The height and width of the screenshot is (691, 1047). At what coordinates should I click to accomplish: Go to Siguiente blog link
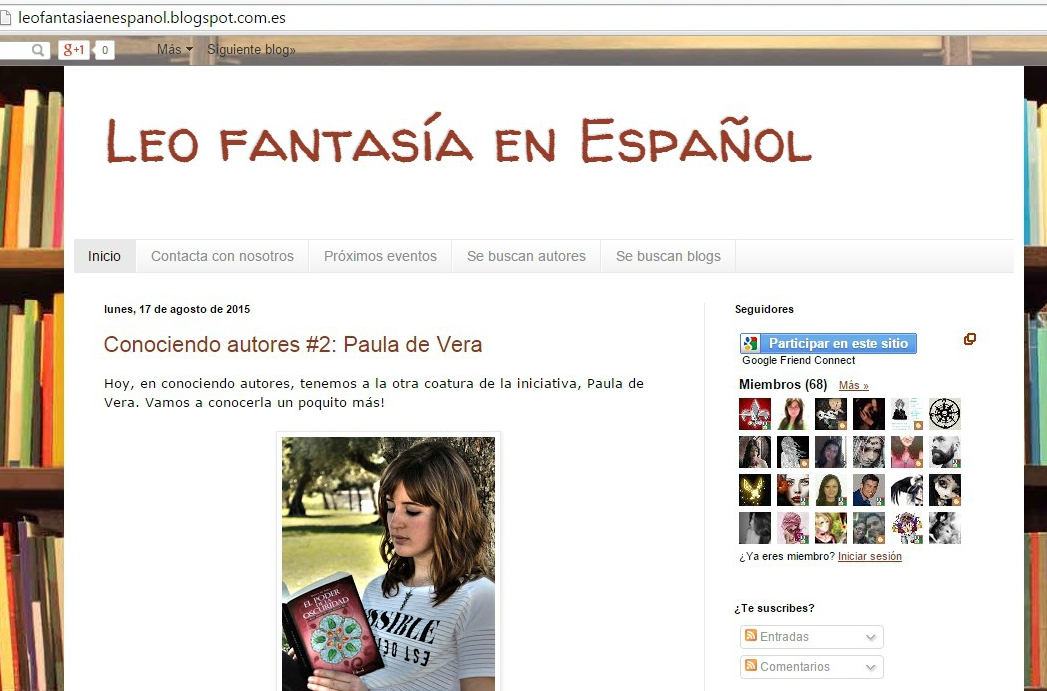tap(251, 49)
